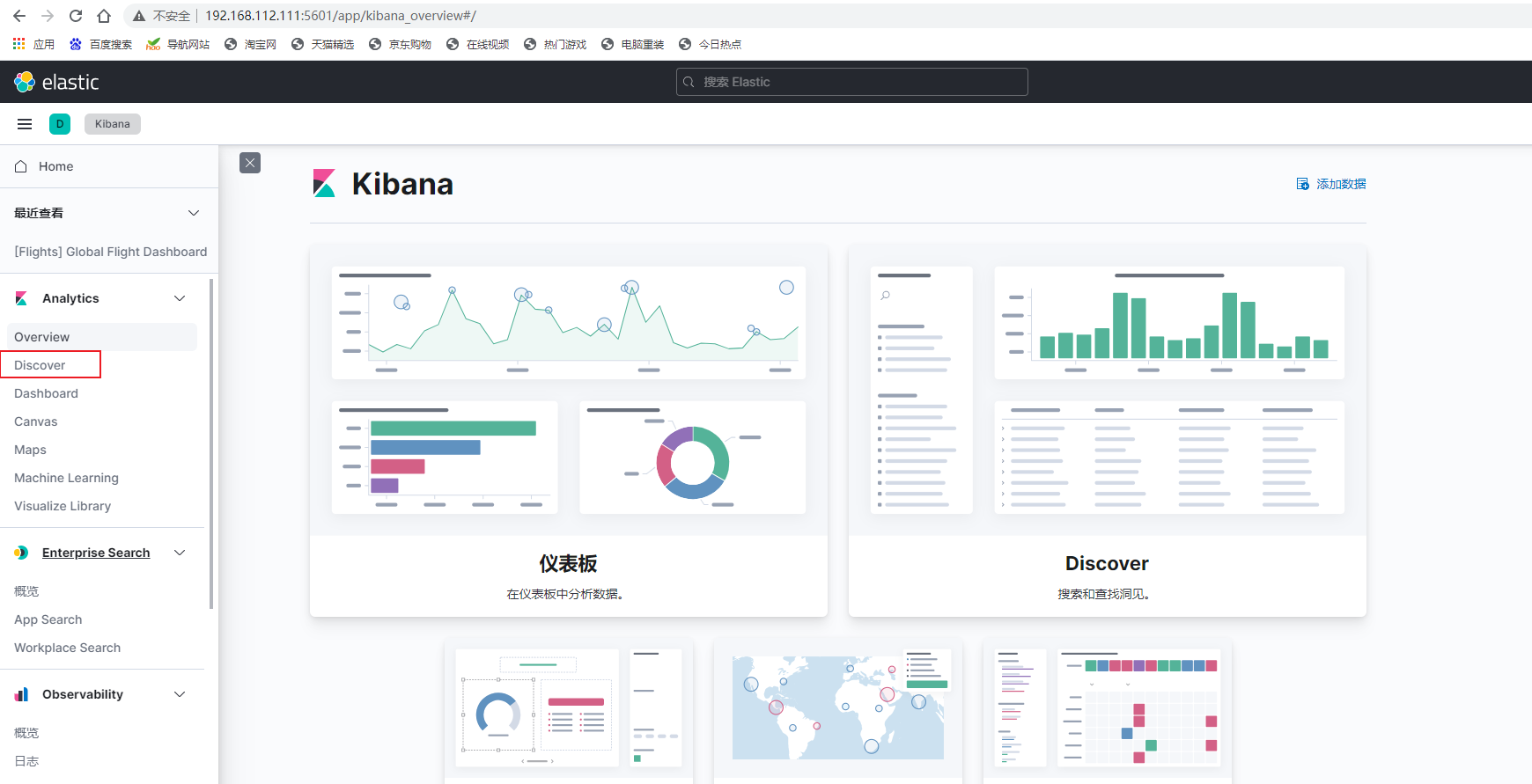Open the 京东购物 bookmark

coord(400,44)
